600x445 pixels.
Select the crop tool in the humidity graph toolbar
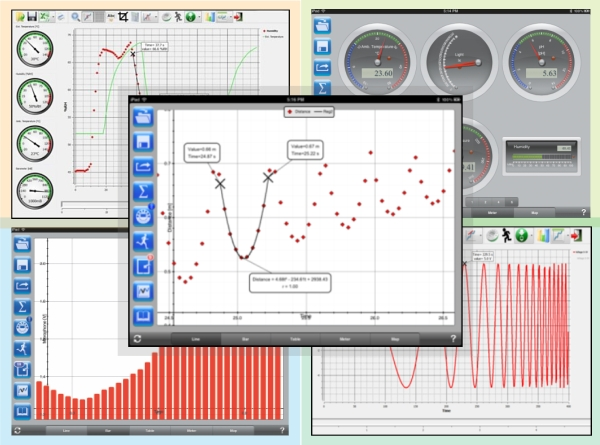pos(123,17)
